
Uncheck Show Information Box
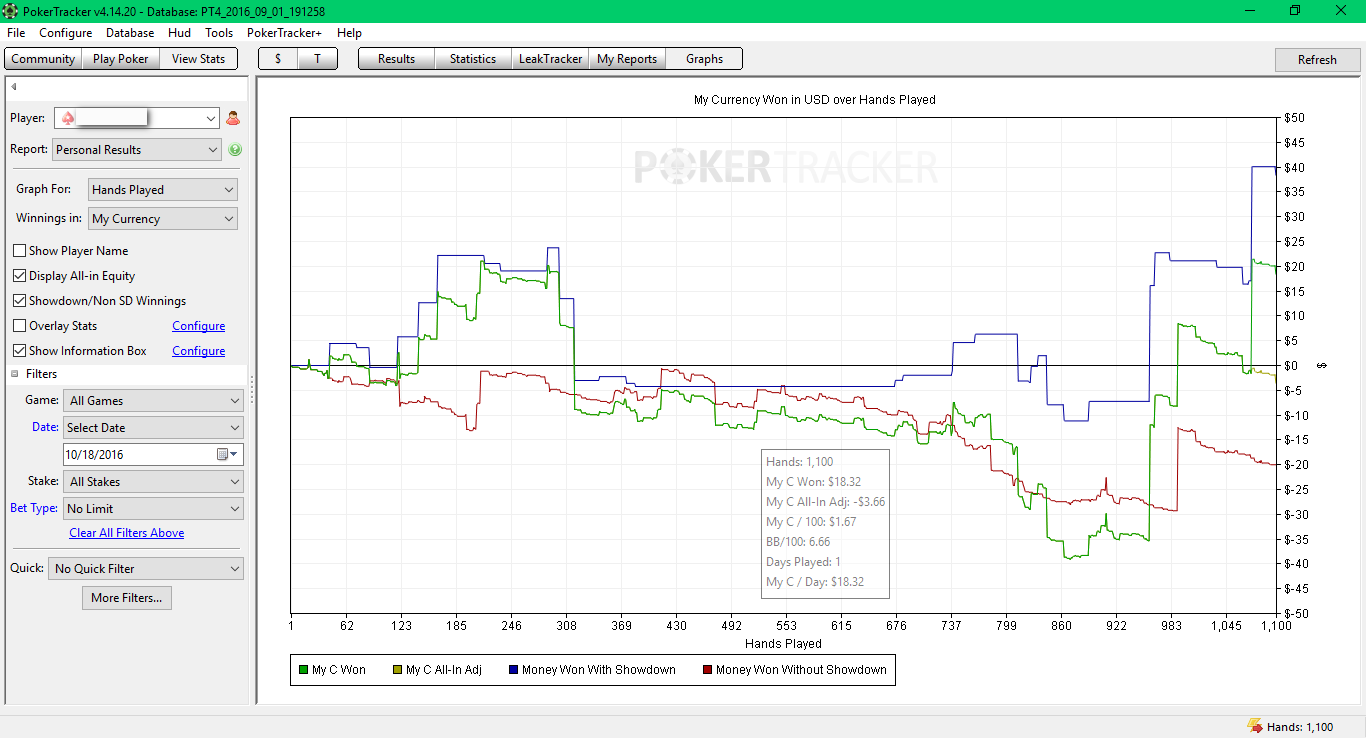(19, 351)
